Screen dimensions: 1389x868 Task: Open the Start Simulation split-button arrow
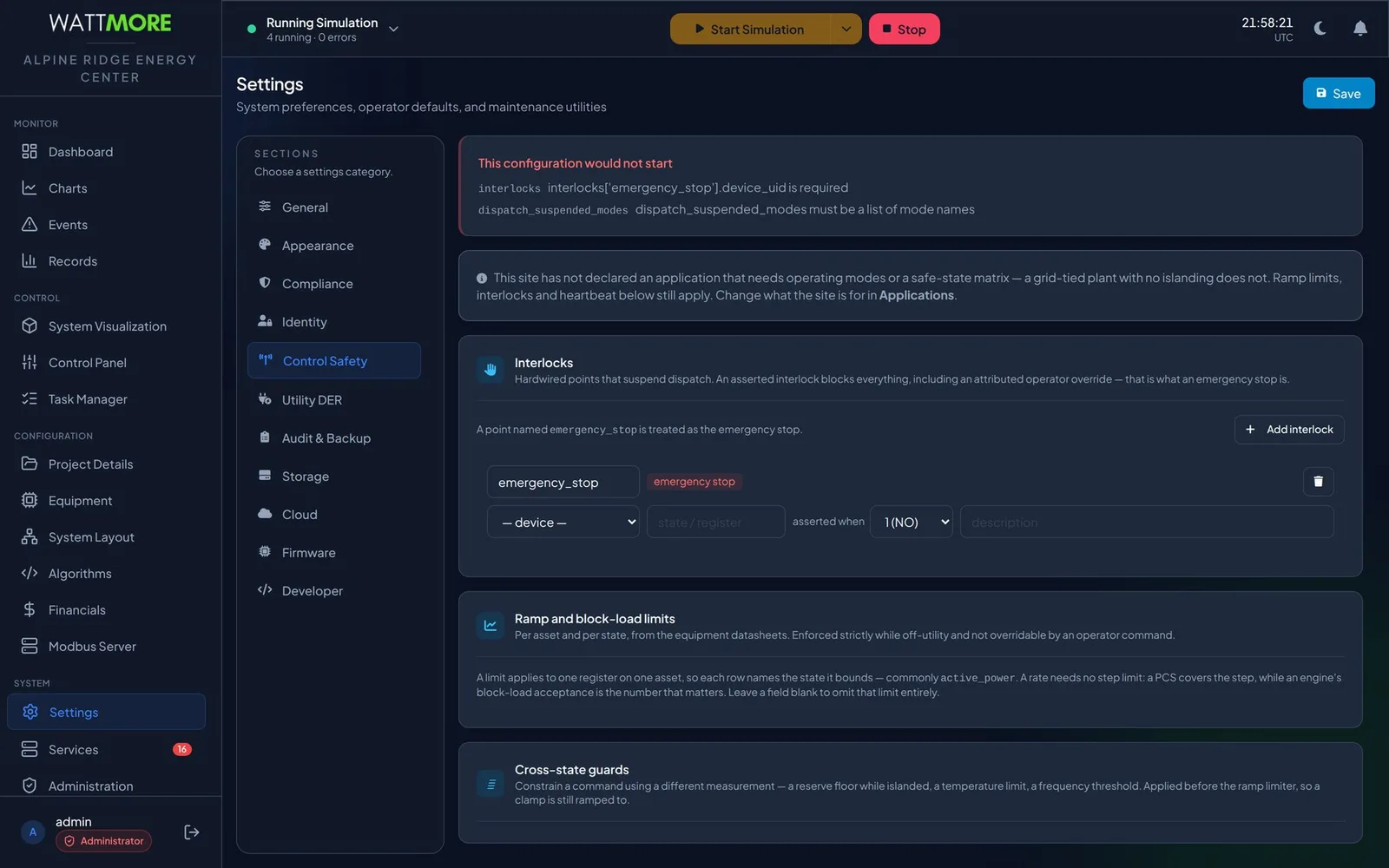pyautogui.click(x=846, y=29)
